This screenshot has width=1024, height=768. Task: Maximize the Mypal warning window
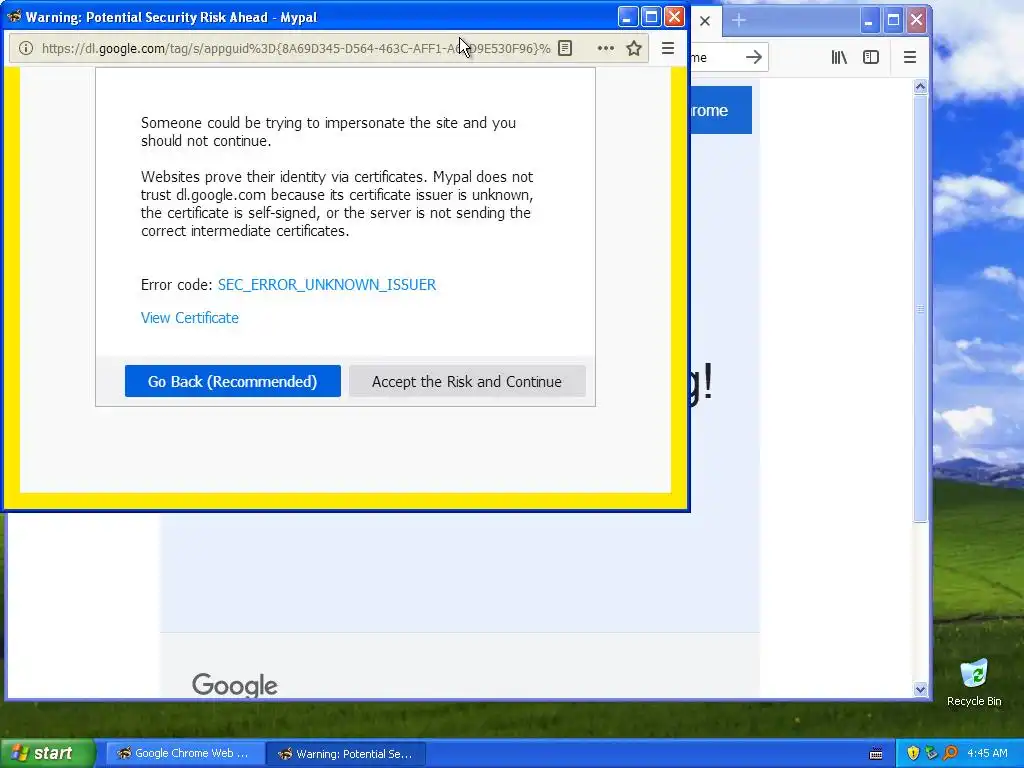[x=651, y=17]
